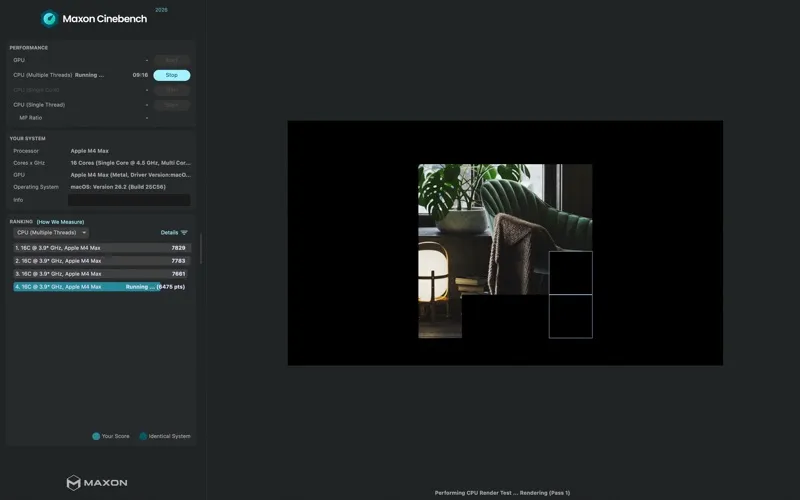800x500 pixels.
Task: Click the MP Ratio label
Action: pyautogui.click(x=31, y=118)
